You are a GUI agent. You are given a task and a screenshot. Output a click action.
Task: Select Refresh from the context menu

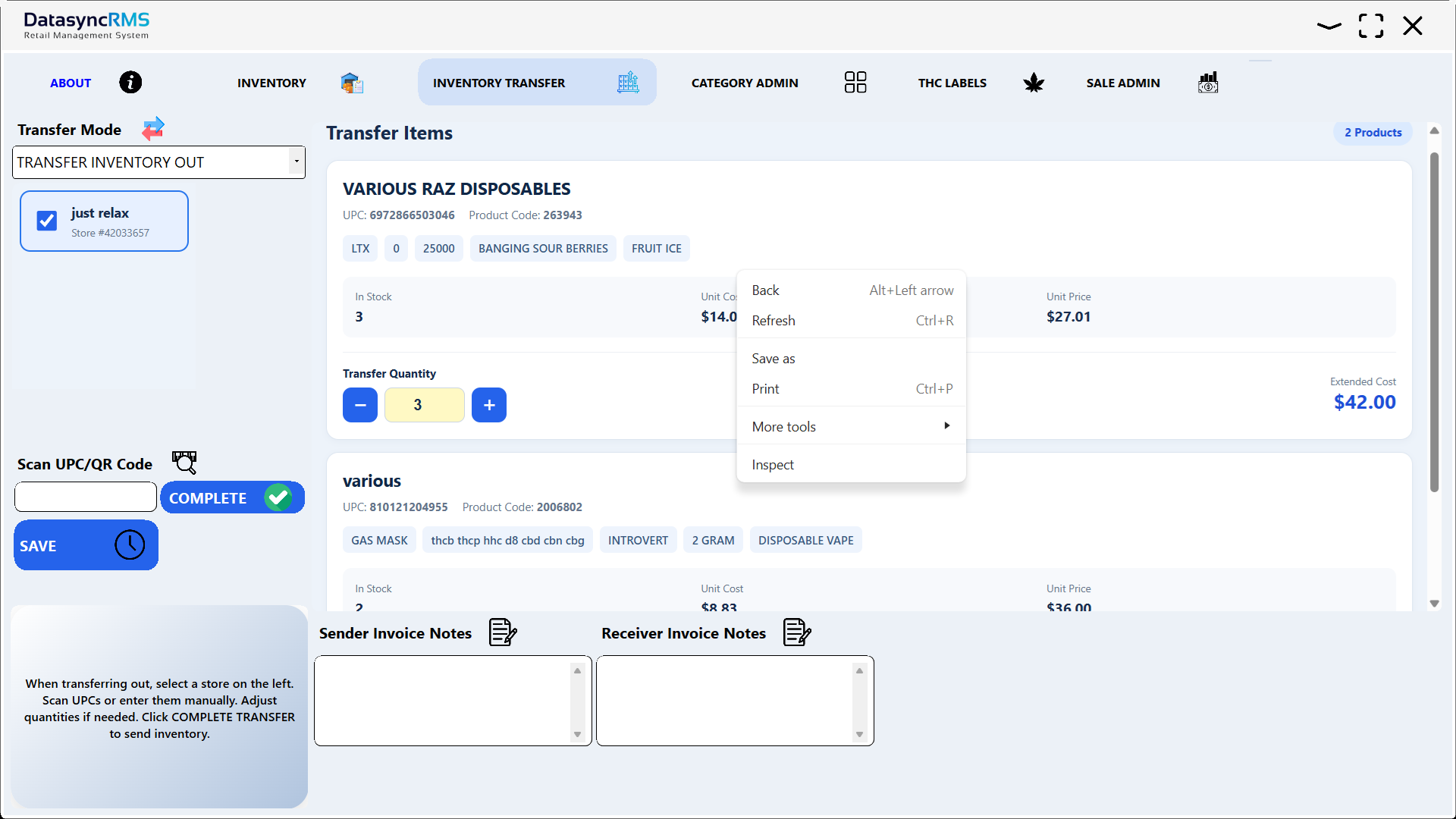click(x=852, y=321)
